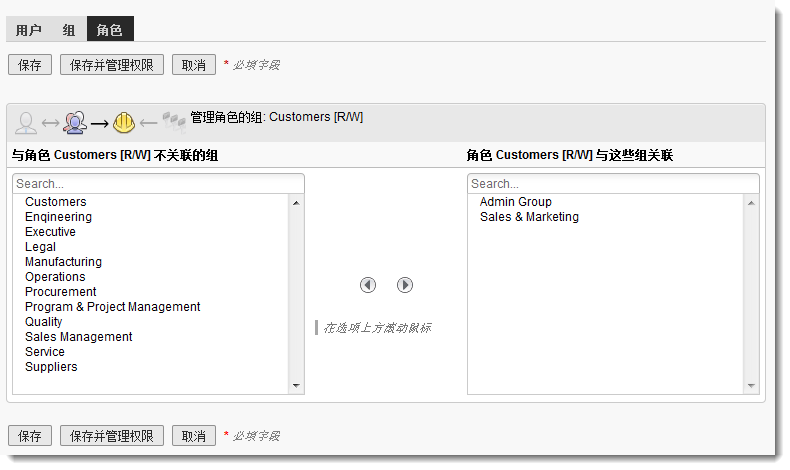Select Sales & Marketing in the associated list

pos(529,217)
